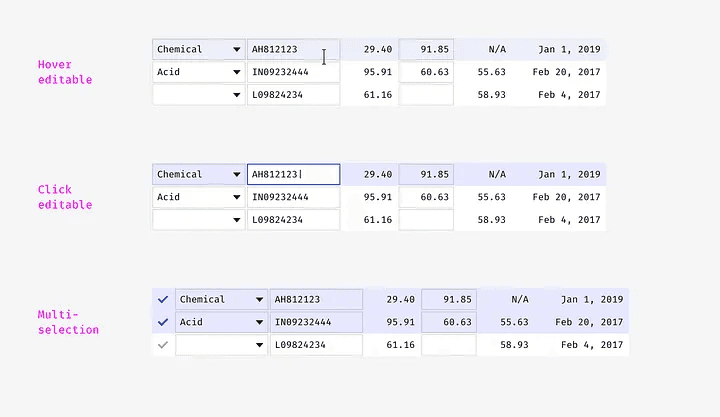This screenshot has height=417, width=720.
Task: Select the 29.40 value in Multi-selection table
Action: coord(400,299)
